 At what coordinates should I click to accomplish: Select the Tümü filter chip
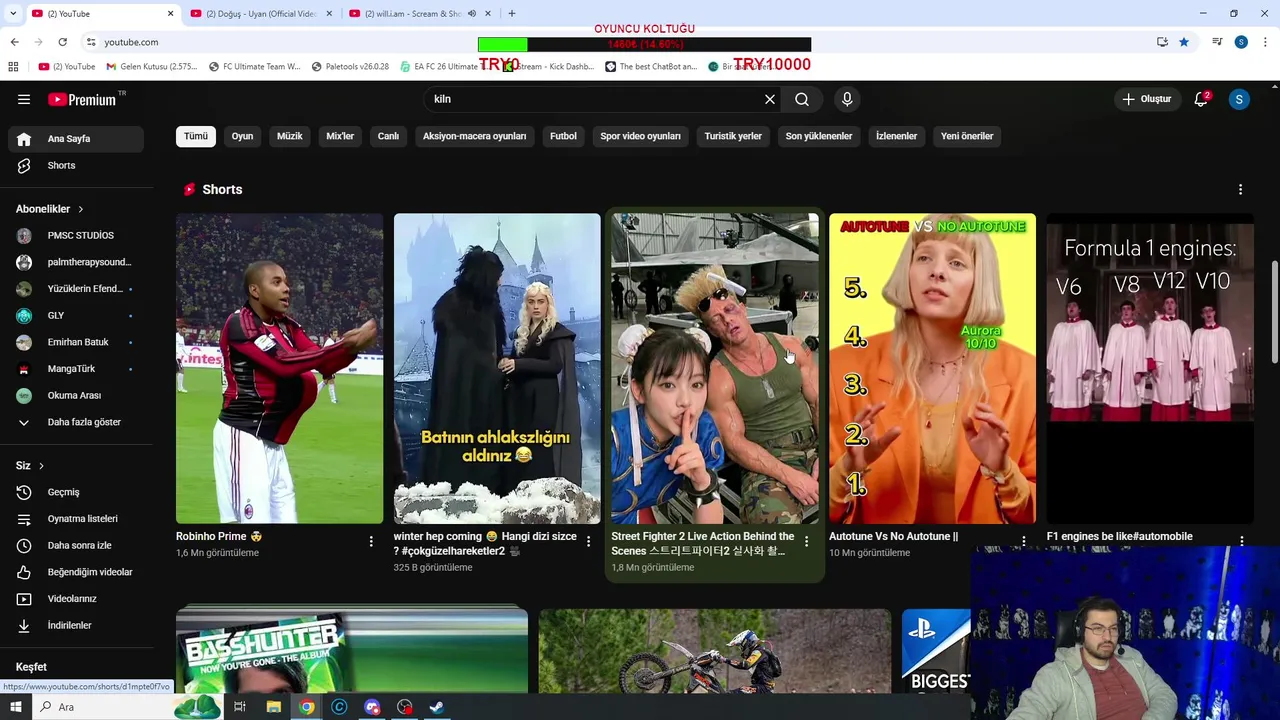(196, 136)
